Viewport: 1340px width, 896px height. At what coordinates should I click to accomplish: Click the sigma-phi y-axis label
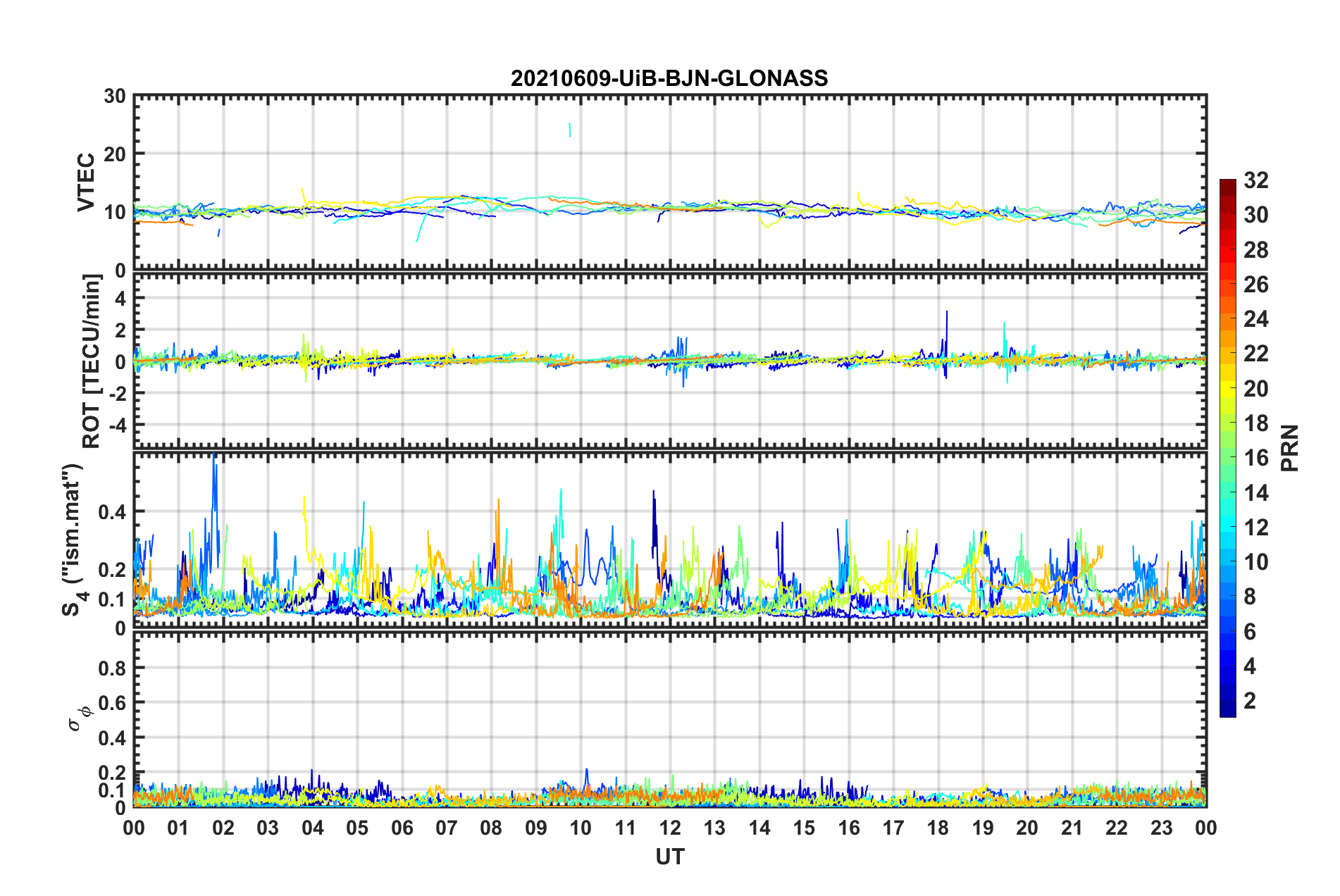click(80, 718)
